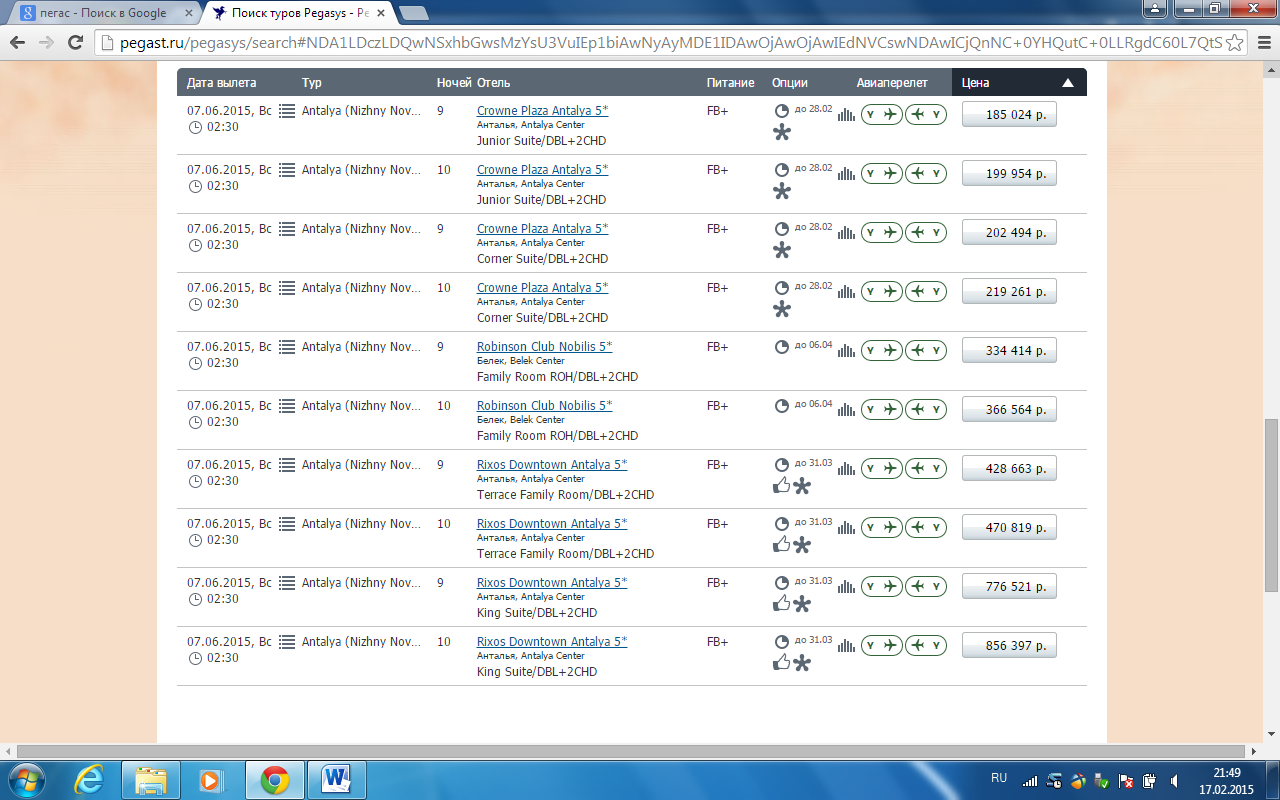
Task: Open tour details list icon in 185 024 р. row
Action: point(287,111)
